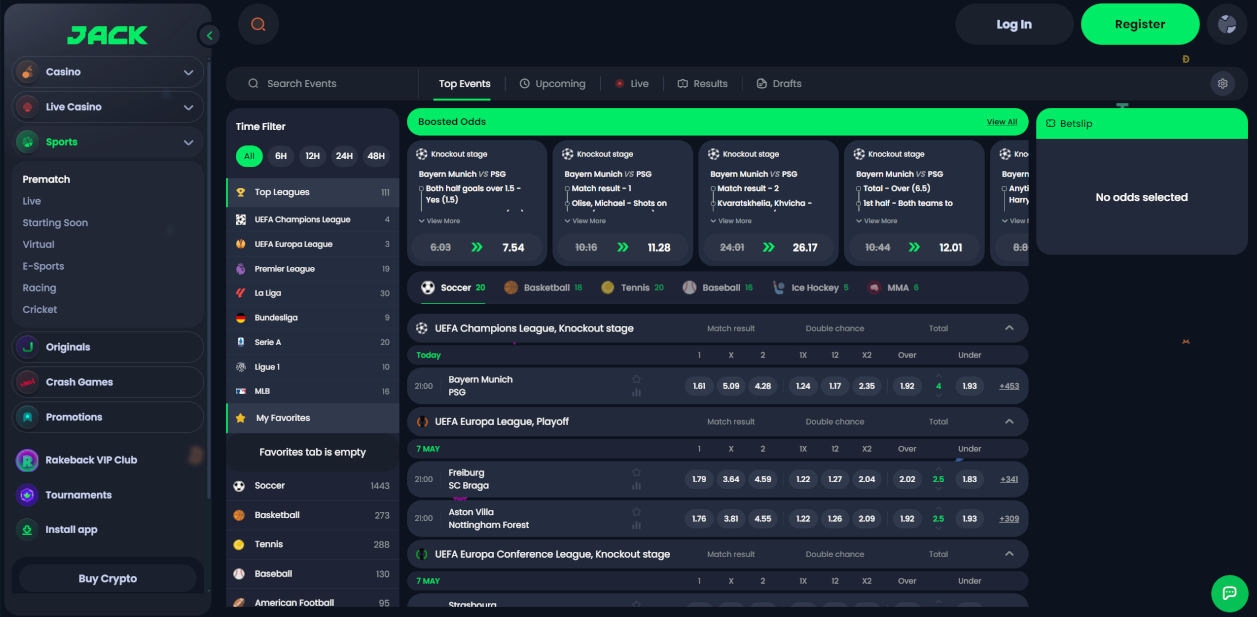This screenshot has width=1257, height=617.
Task: Click the Buy Crypto button
Action: pyautogui.click(x=108, y=579)
